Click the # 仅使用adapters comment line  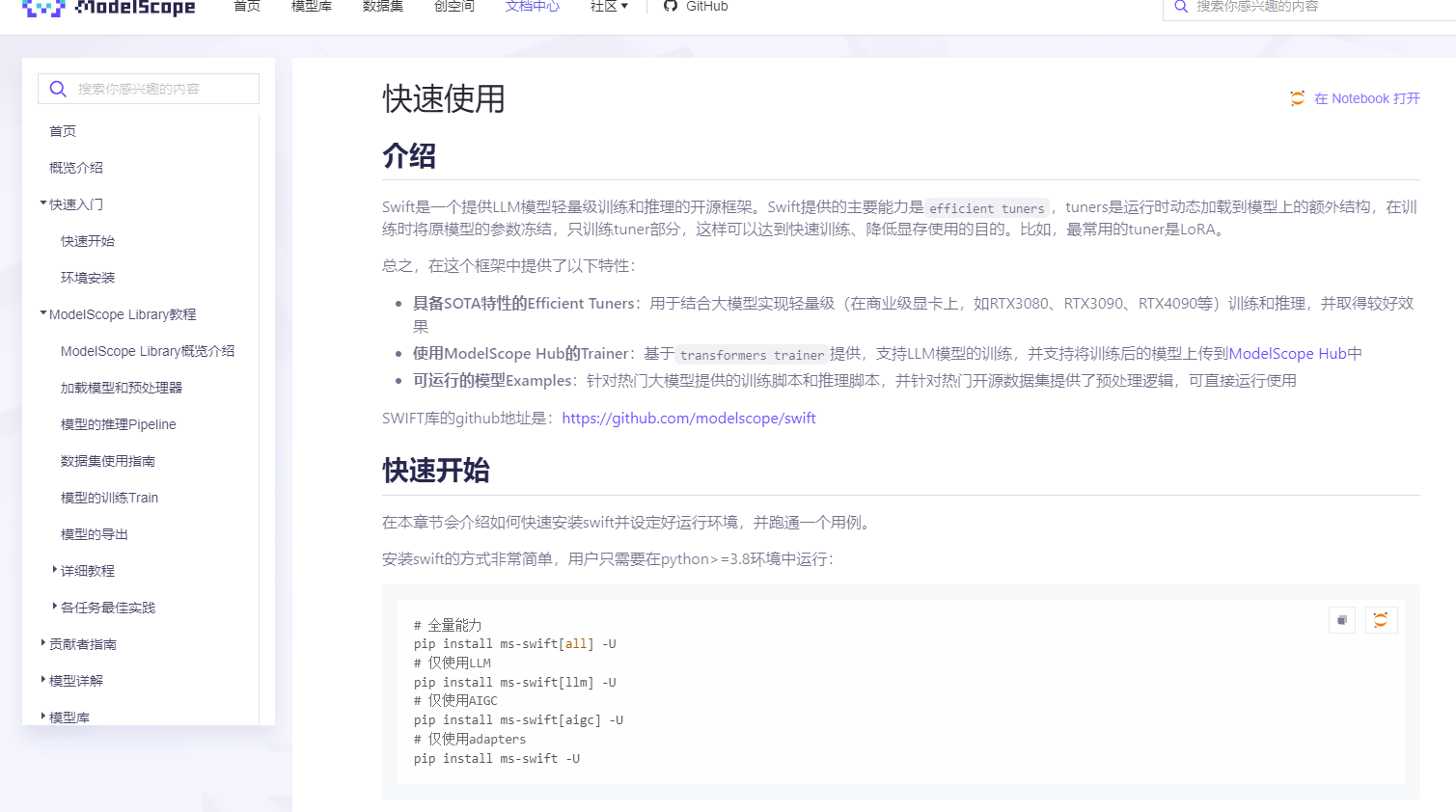click(470, 740)
